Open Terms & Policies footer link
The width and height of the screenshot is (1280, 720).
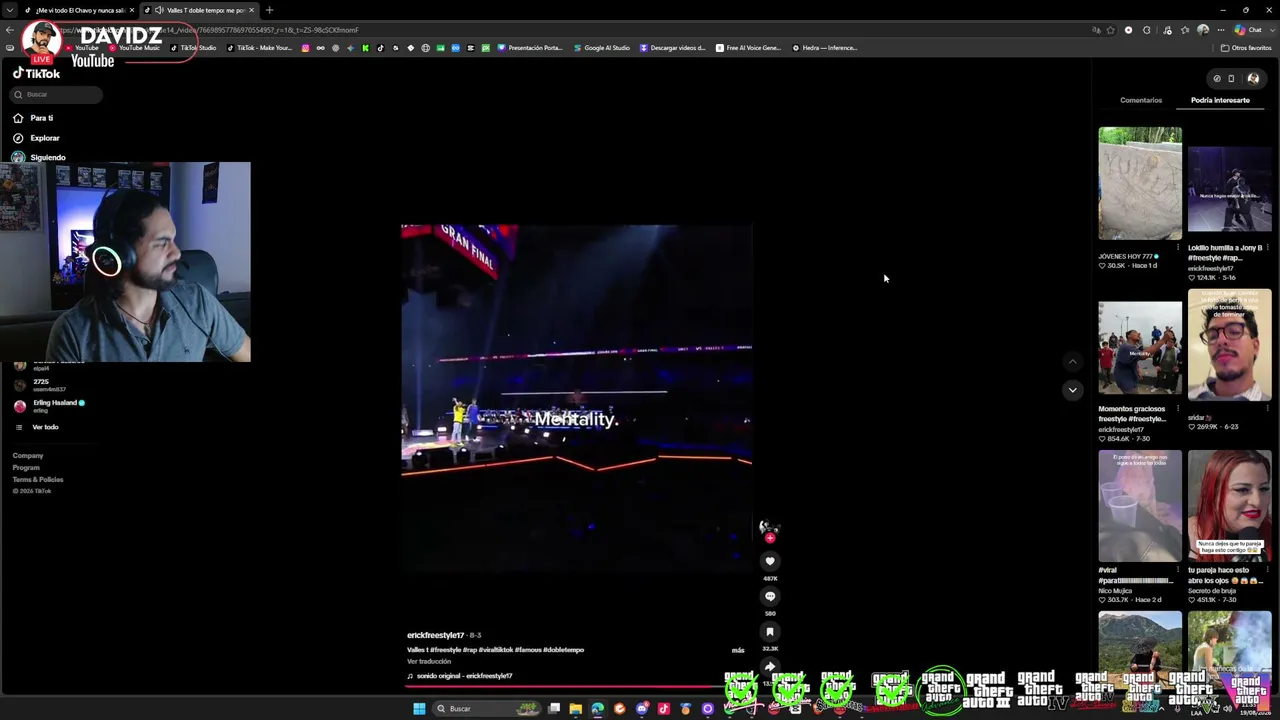[38, 480]
